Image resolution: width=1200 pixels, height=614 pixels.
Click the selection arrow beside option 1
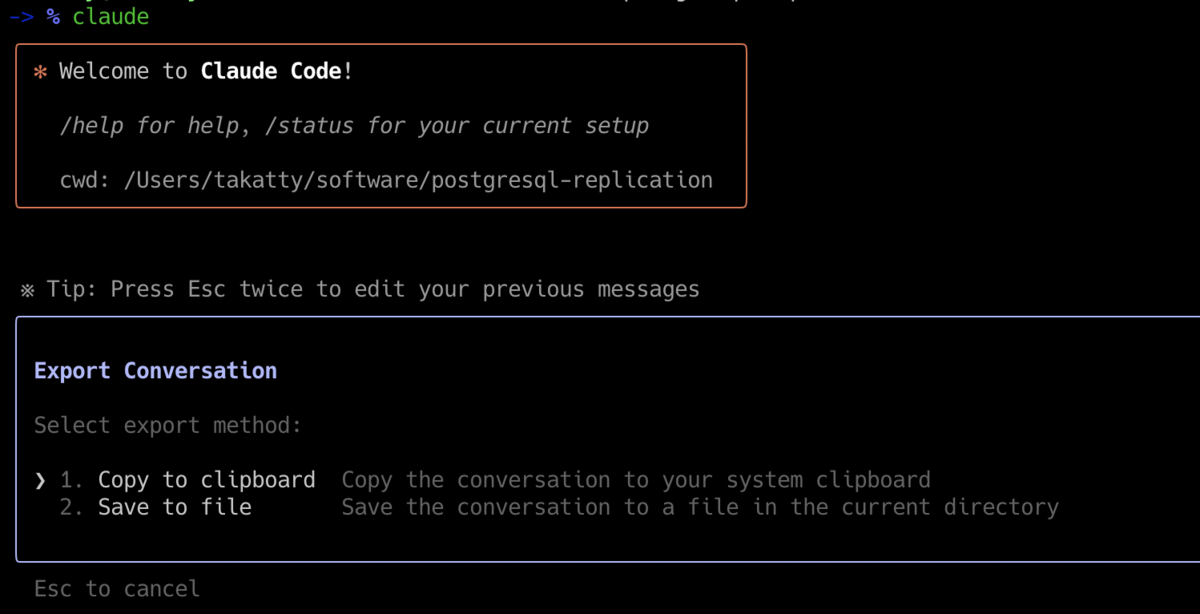pyautogui.click(x=40, y=480)
